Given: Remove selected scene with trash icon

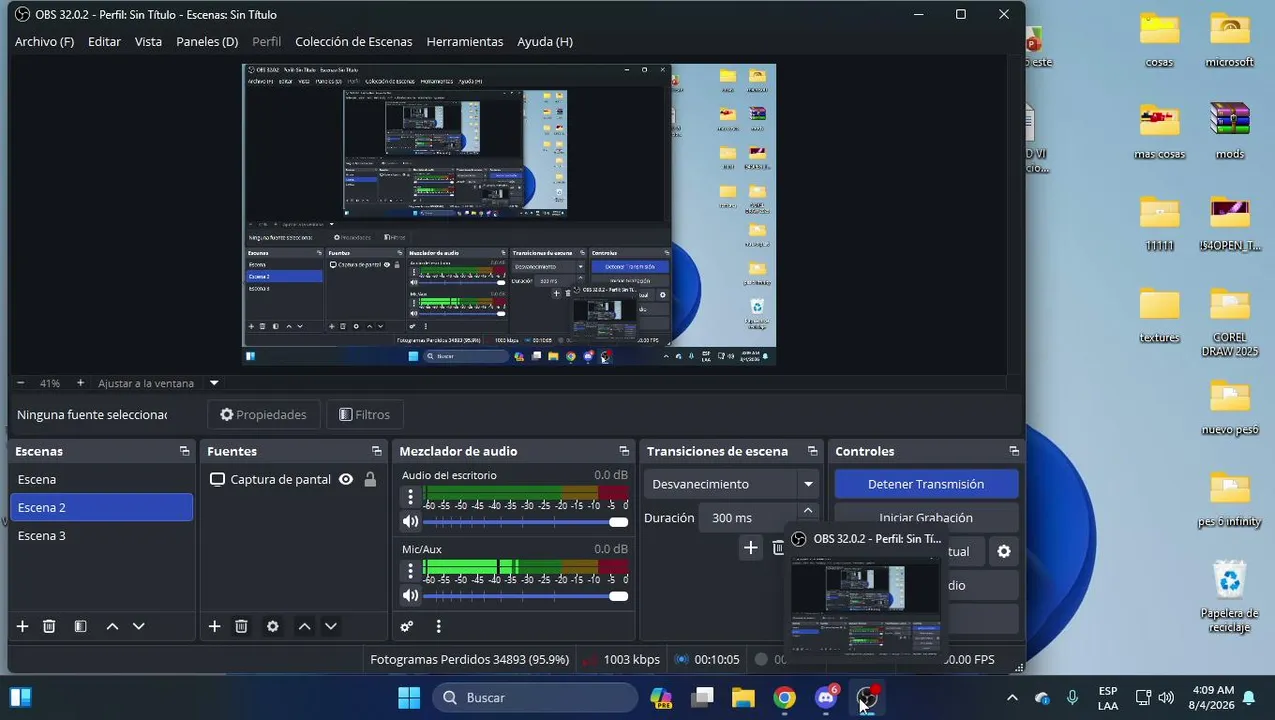Looking at the screenshot, I should tap(49, 626).
